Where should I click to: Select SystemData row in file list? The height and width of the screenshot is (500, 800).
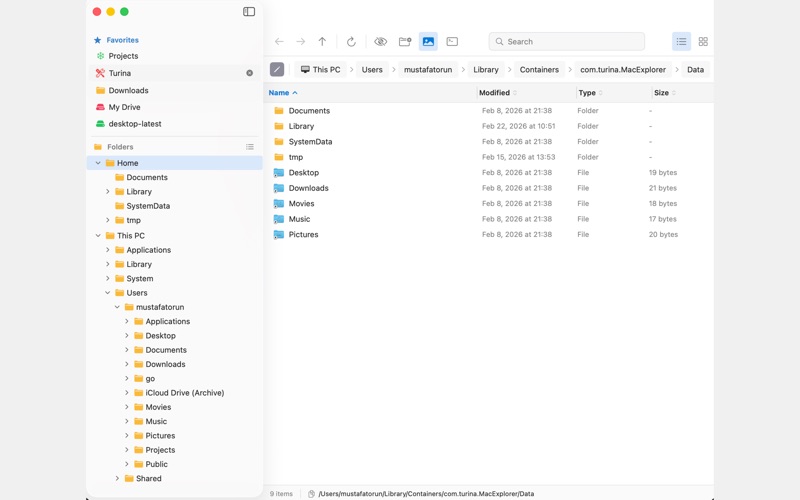(x=488, y=142)
